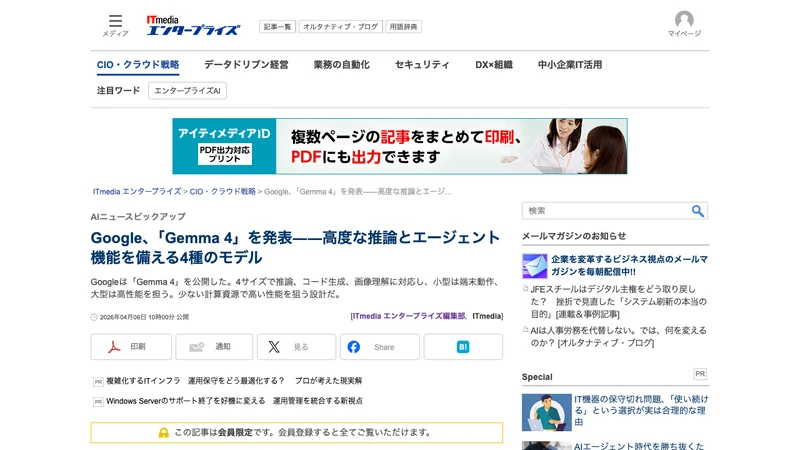Click the IT機器の保守切れ問題 article thumbnail
Screen dimensions: 800x450
(546, 412)
